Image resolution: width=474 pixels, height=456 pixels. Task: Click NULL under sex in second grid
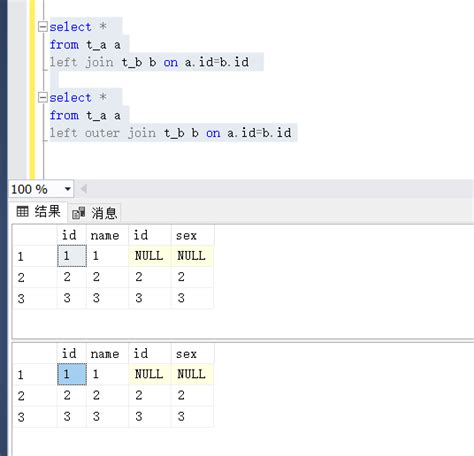(x=192, y=374)
